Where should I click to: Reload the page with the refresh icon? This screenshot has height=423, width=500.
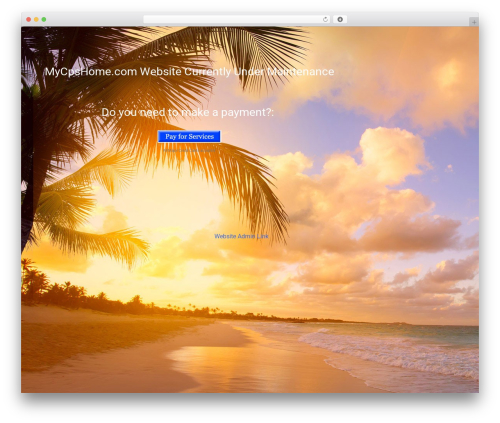[x=325, y=20]
